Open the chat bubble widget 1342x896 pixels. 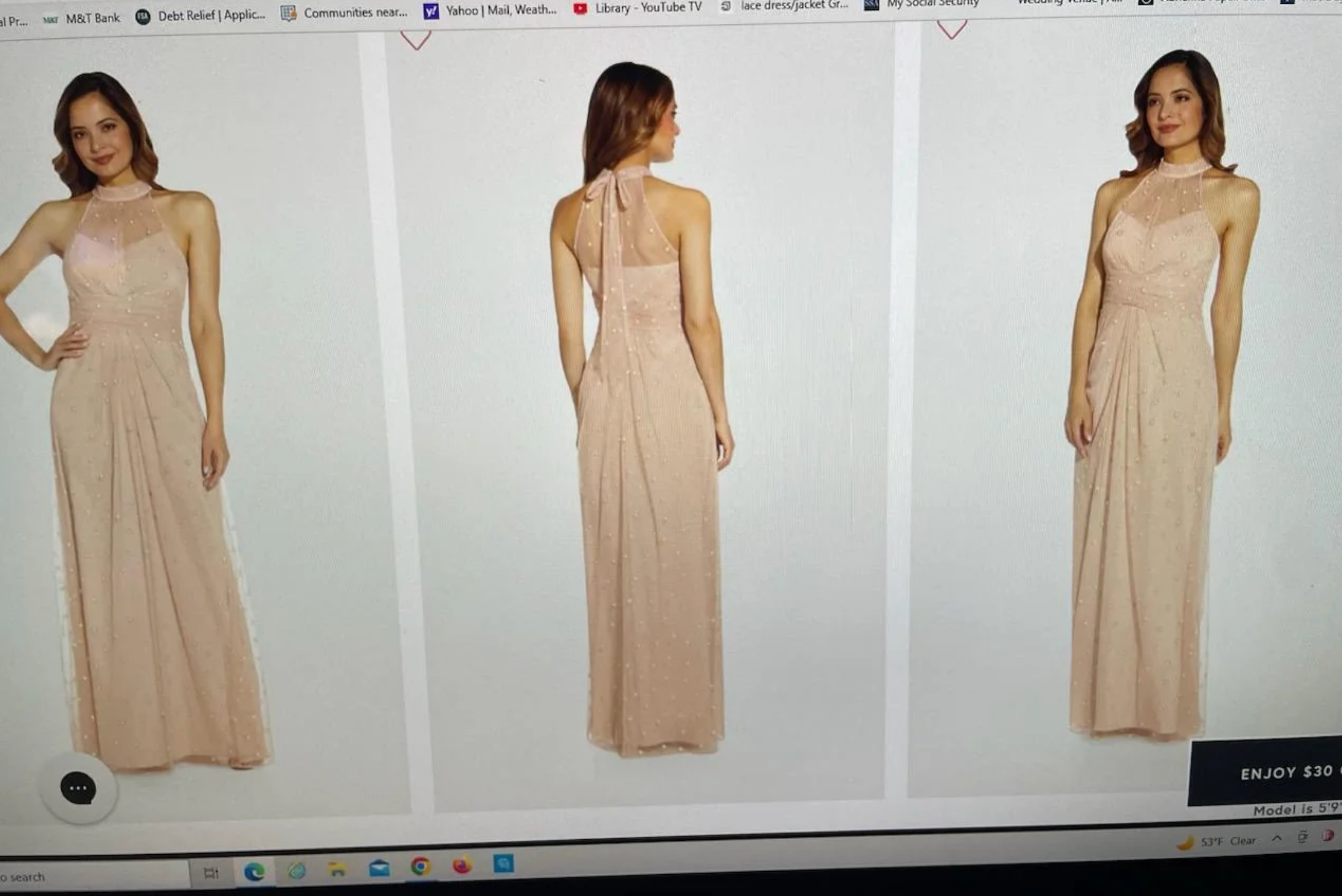tap(78, 788)
